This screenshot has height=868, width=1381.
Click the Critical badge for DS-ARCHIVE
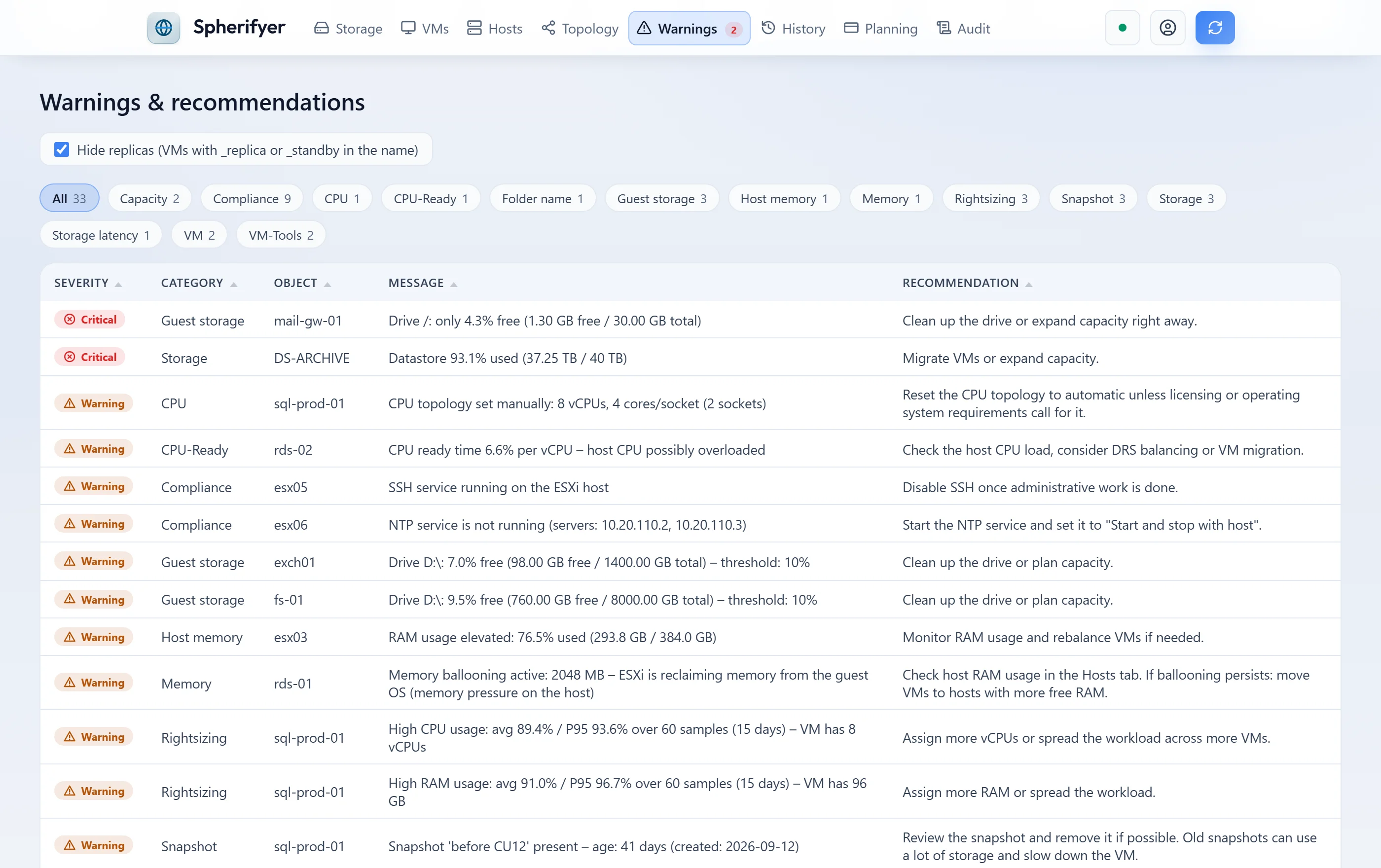tap(90, 357)
